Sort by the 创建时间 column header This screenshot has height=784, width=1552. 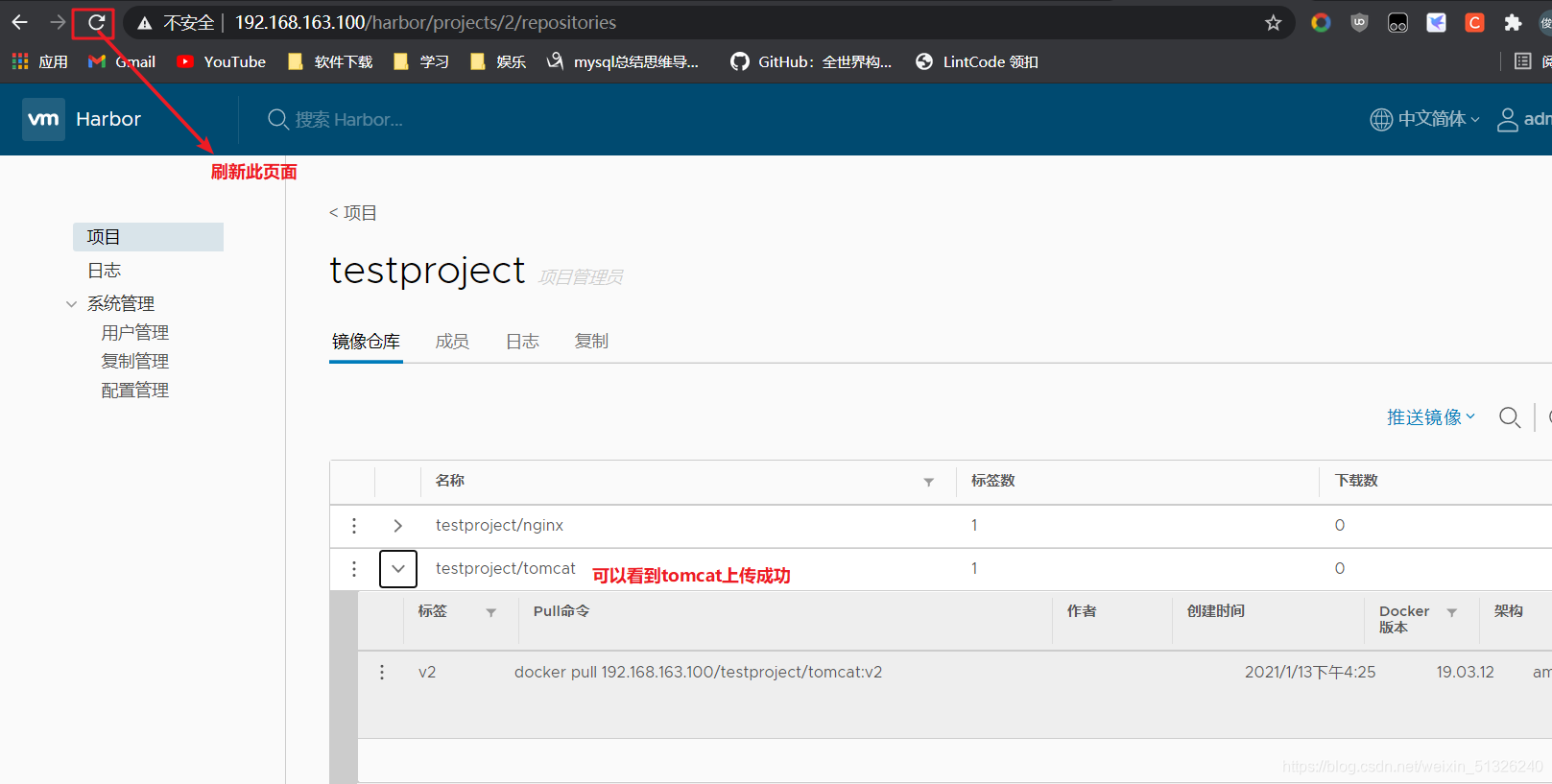[x=1215, y=611]
